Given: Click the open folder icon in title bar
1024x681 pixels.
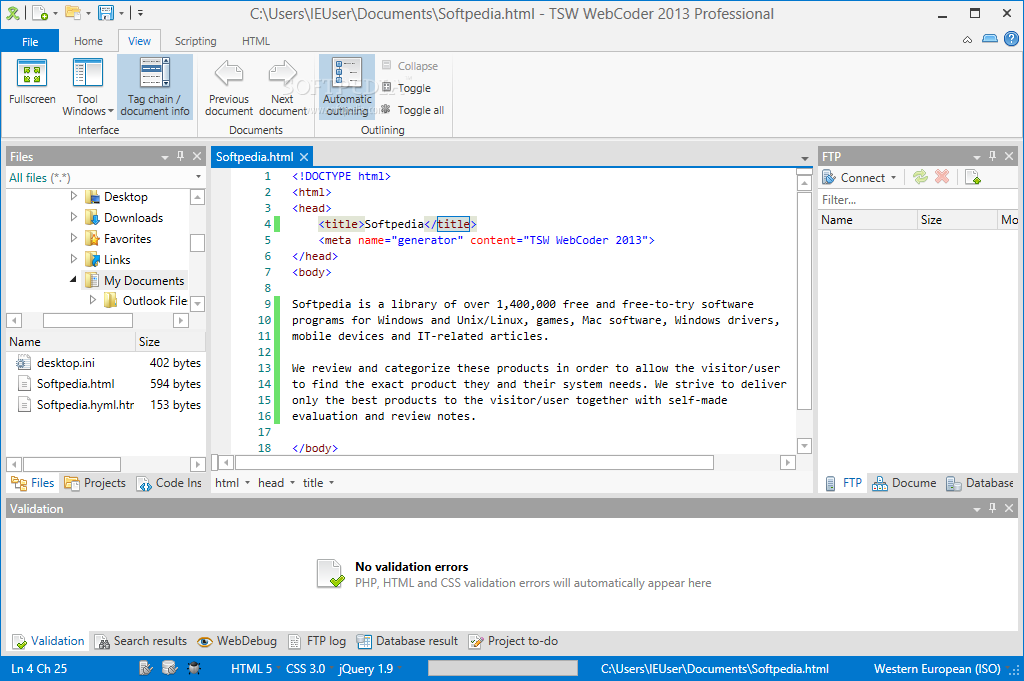Looking at the screenshot, I should (73, 13).
